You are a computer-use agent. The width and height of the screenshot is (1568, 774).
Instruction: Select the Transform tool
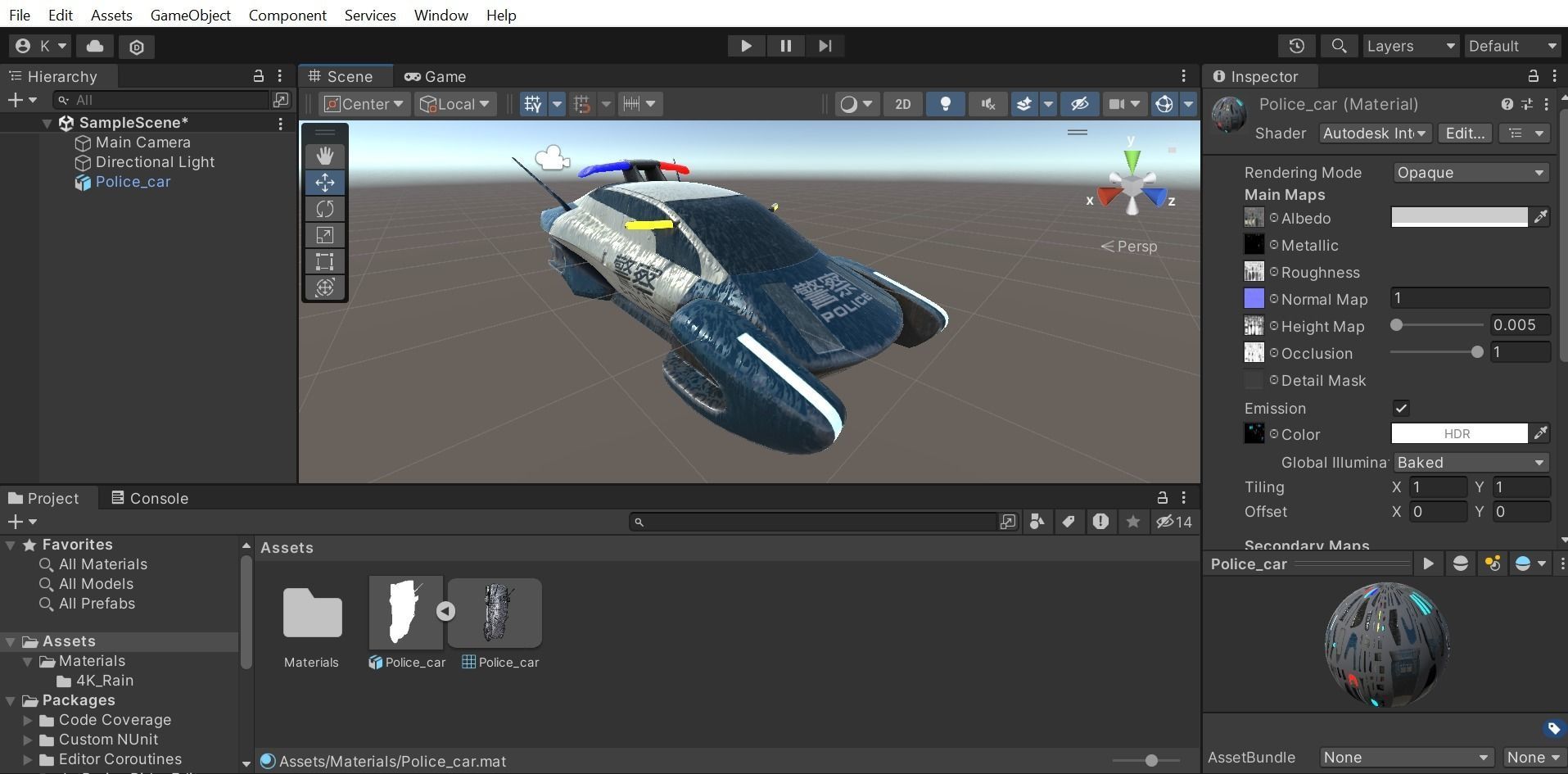point(325,287)
